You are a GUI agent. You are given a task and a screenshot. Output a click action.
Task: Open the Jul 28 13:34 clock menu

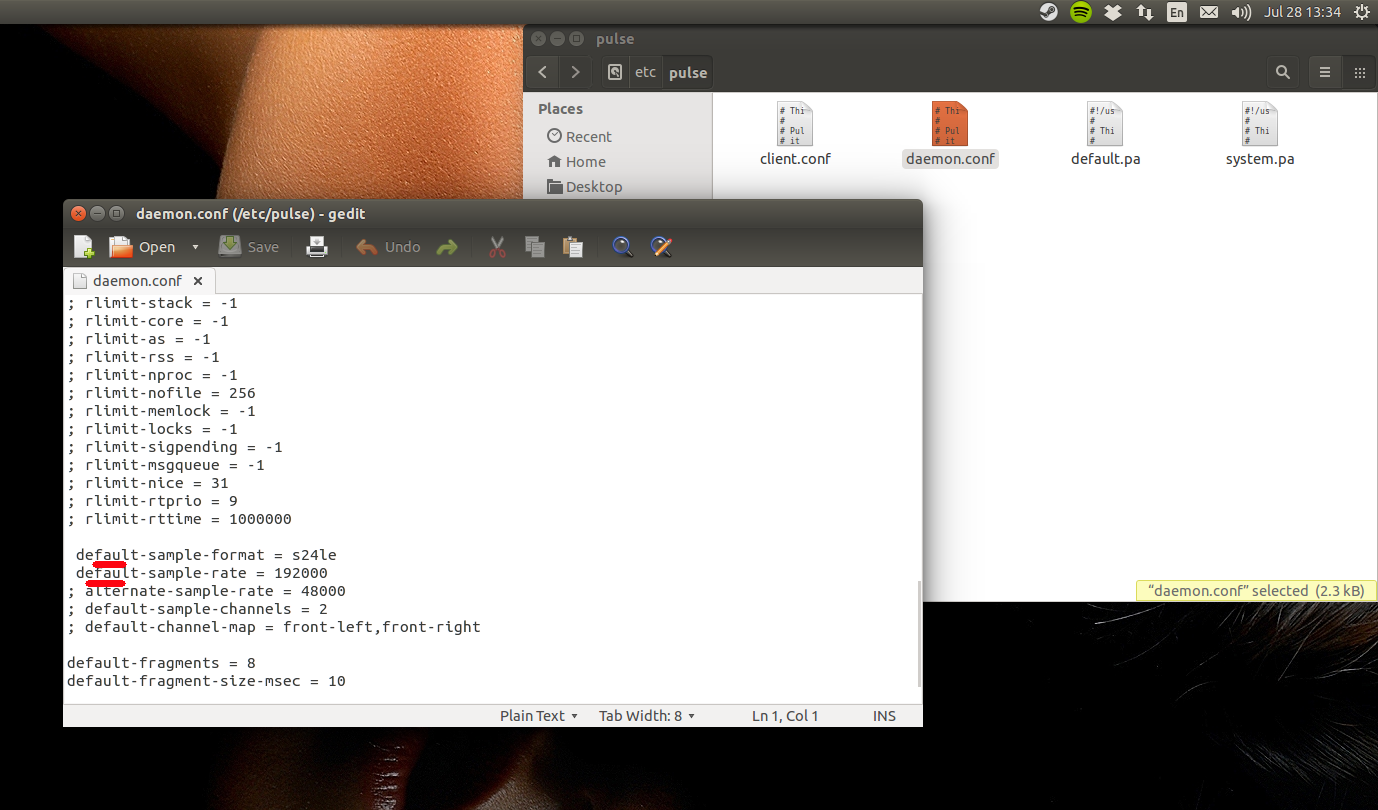tap(1302, 12)
